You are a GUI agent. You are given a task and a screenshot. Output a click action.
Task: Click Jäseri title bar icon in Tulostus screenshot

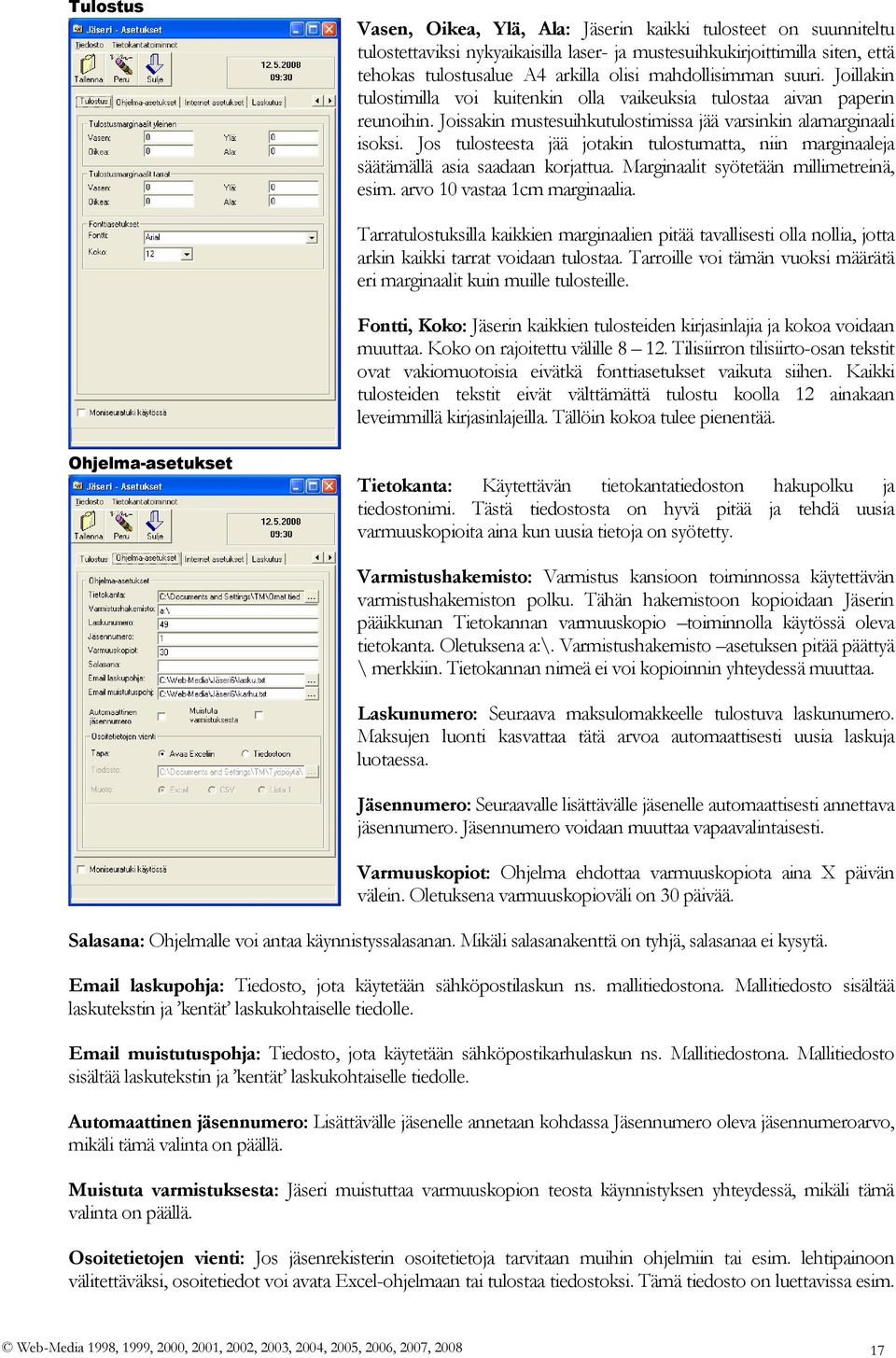(x=77, y=29)
